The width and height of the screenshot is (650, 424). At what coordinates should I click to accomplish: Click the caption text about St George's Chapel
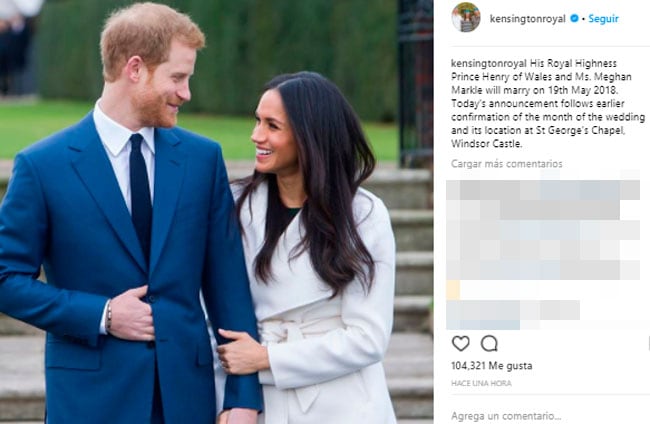[x=538, y=130]
